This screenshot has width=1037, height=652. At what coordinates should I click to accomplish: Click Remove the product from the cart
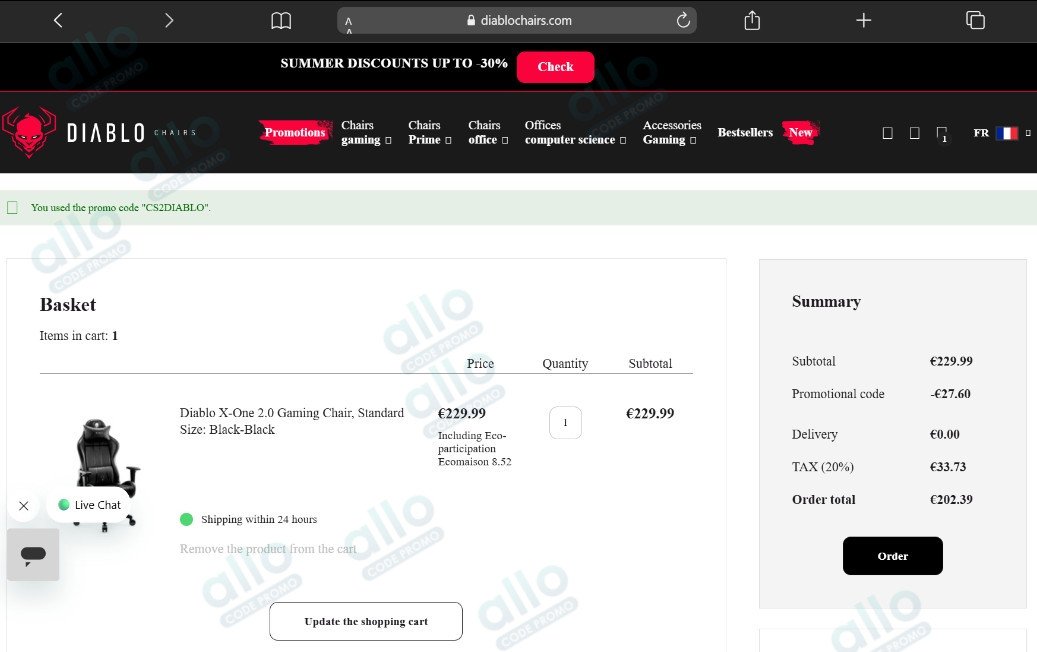268,549
